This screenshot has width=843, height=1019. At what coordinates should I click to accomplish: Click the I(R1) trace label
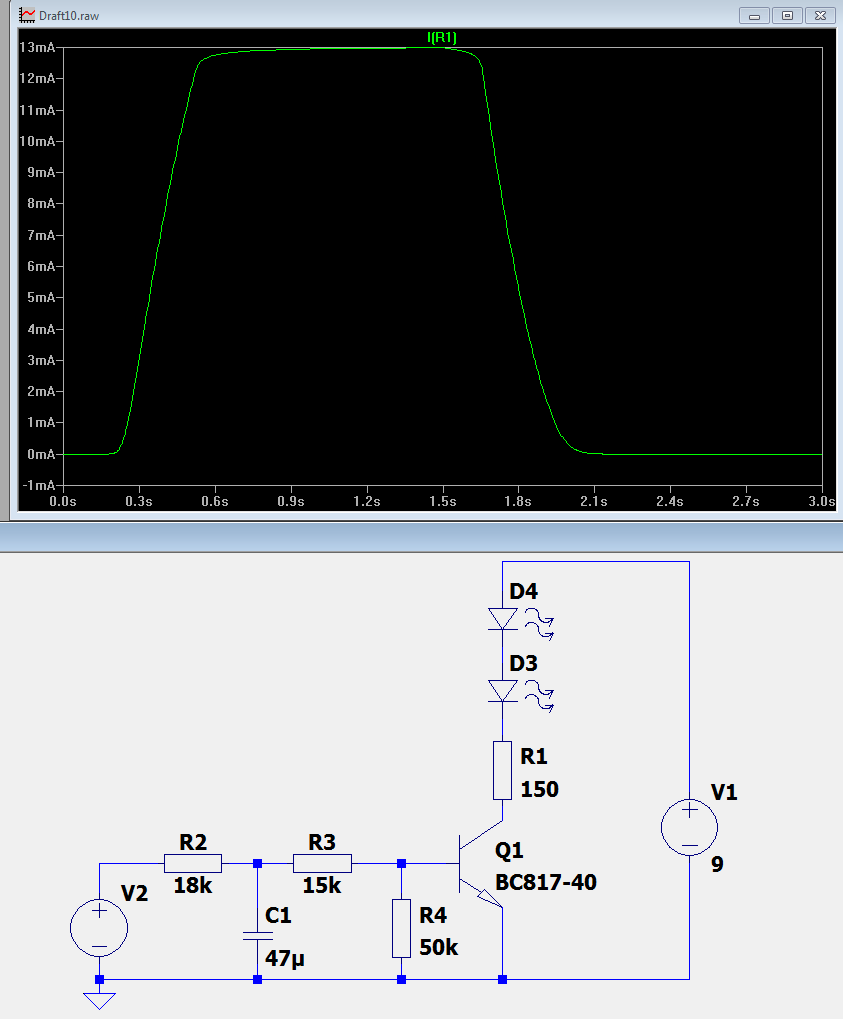click(x=441, y=38)
